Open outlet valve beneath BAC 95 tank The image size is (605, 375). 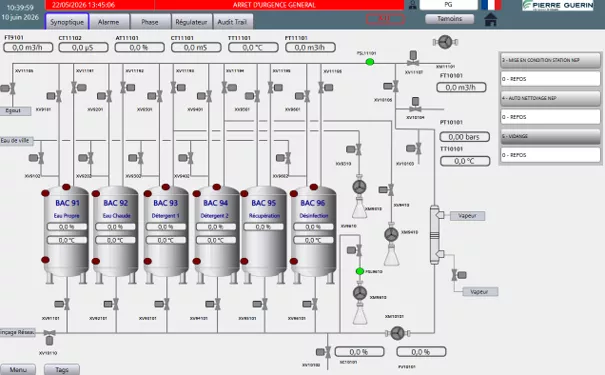pyautogui.click(x=260, y=304)
